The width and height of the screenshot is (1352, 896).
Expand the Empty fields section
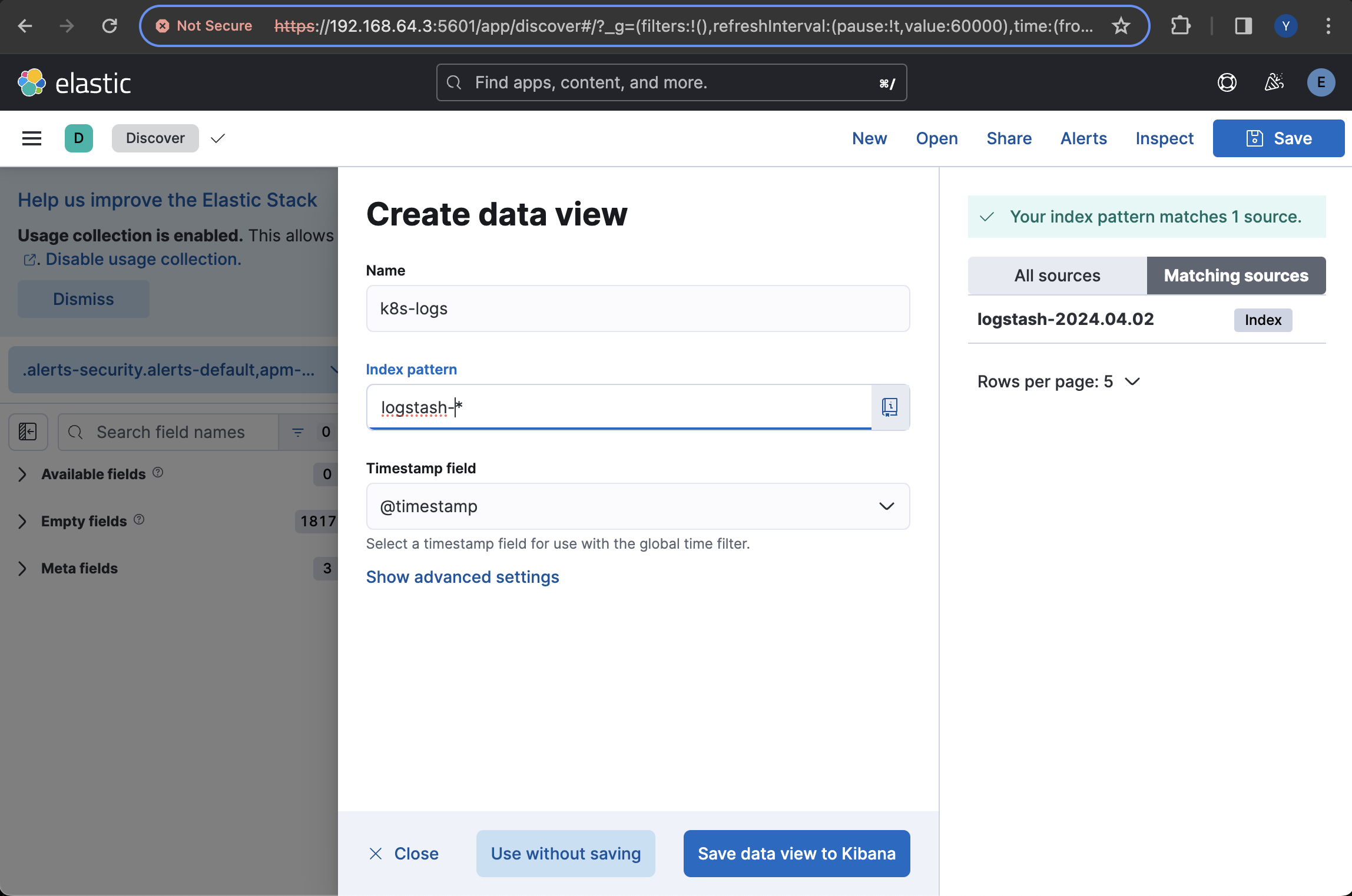coord(22,522)
